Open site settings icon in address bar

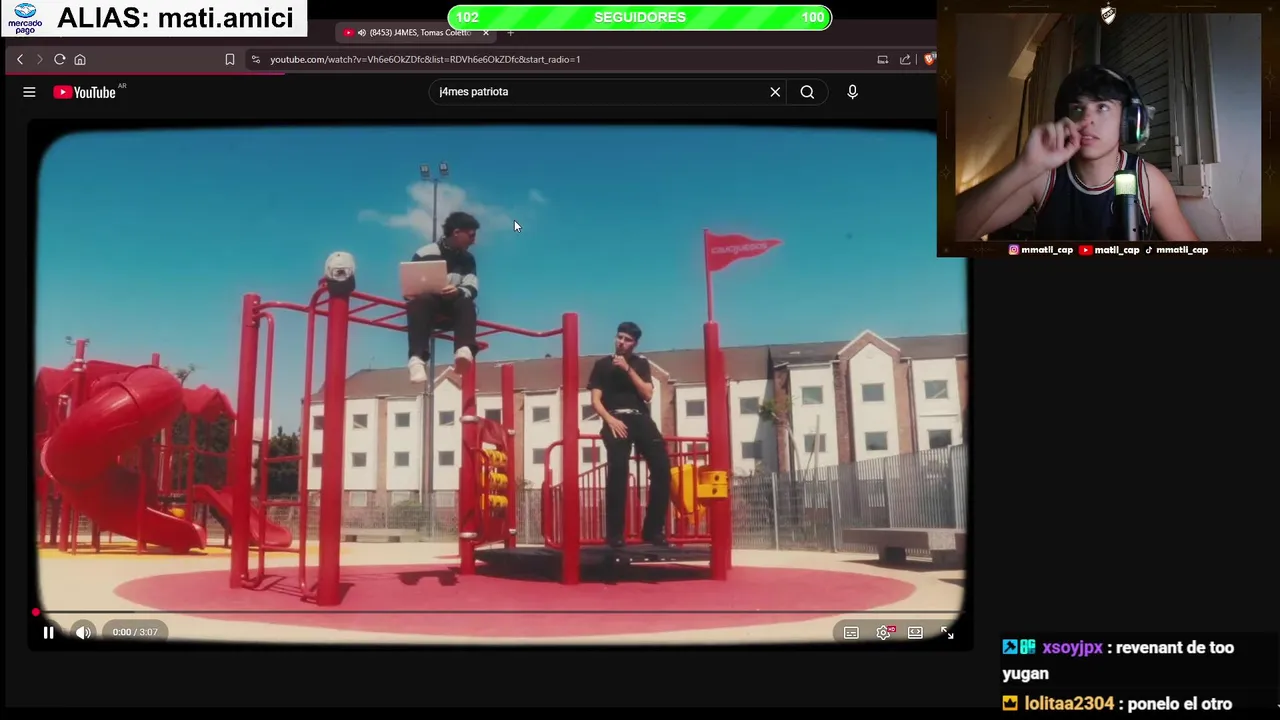point(256,59)
